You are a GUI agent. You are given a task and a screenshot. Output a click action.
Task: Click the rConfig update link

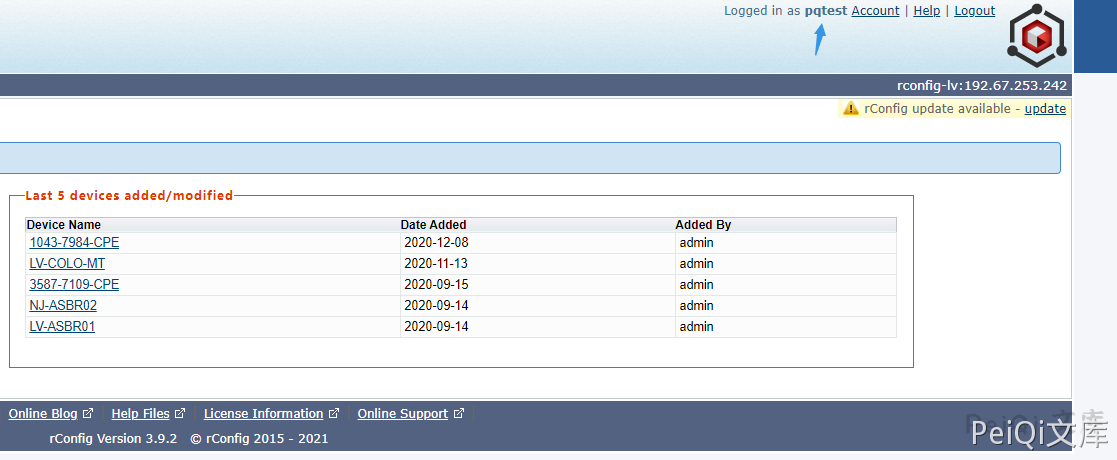[1045, 108]
